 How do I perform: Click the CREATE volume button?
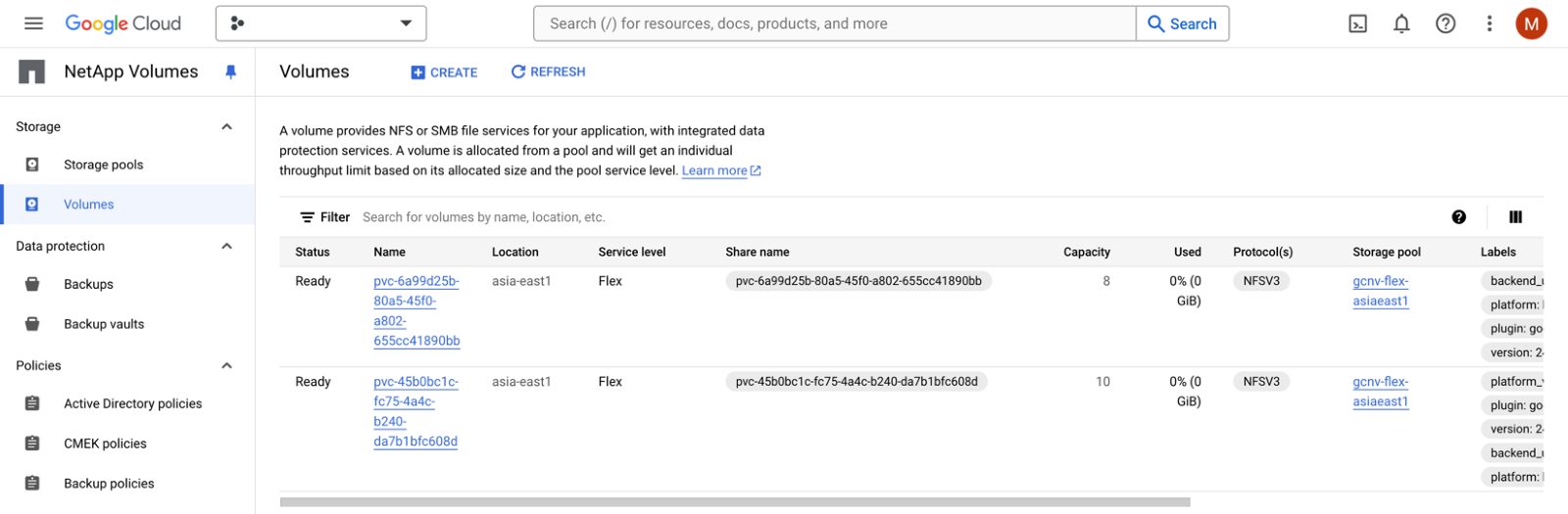(444, 72)
